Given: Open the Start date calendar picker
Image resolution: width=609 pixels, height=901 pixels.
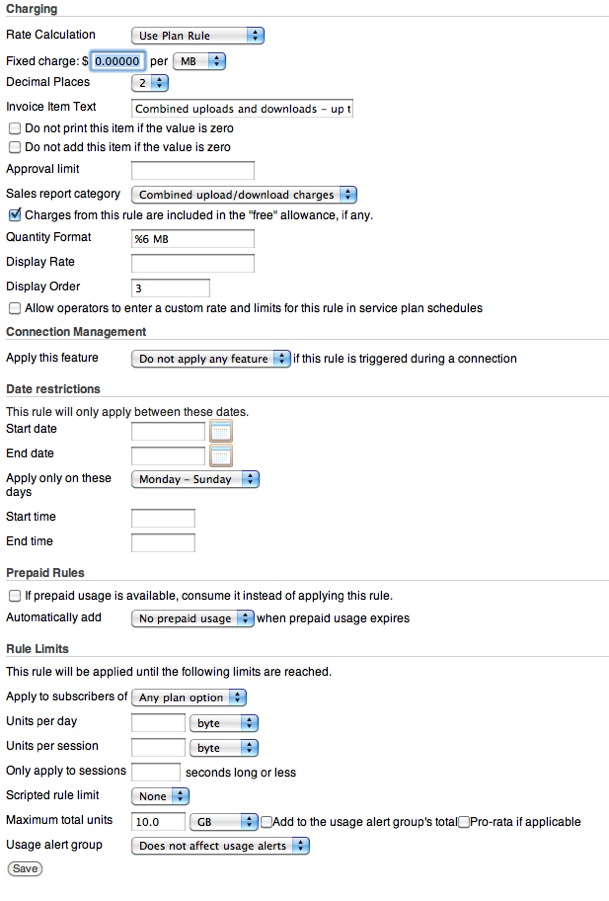Looking at the screenshot, I should coord(220,432).
